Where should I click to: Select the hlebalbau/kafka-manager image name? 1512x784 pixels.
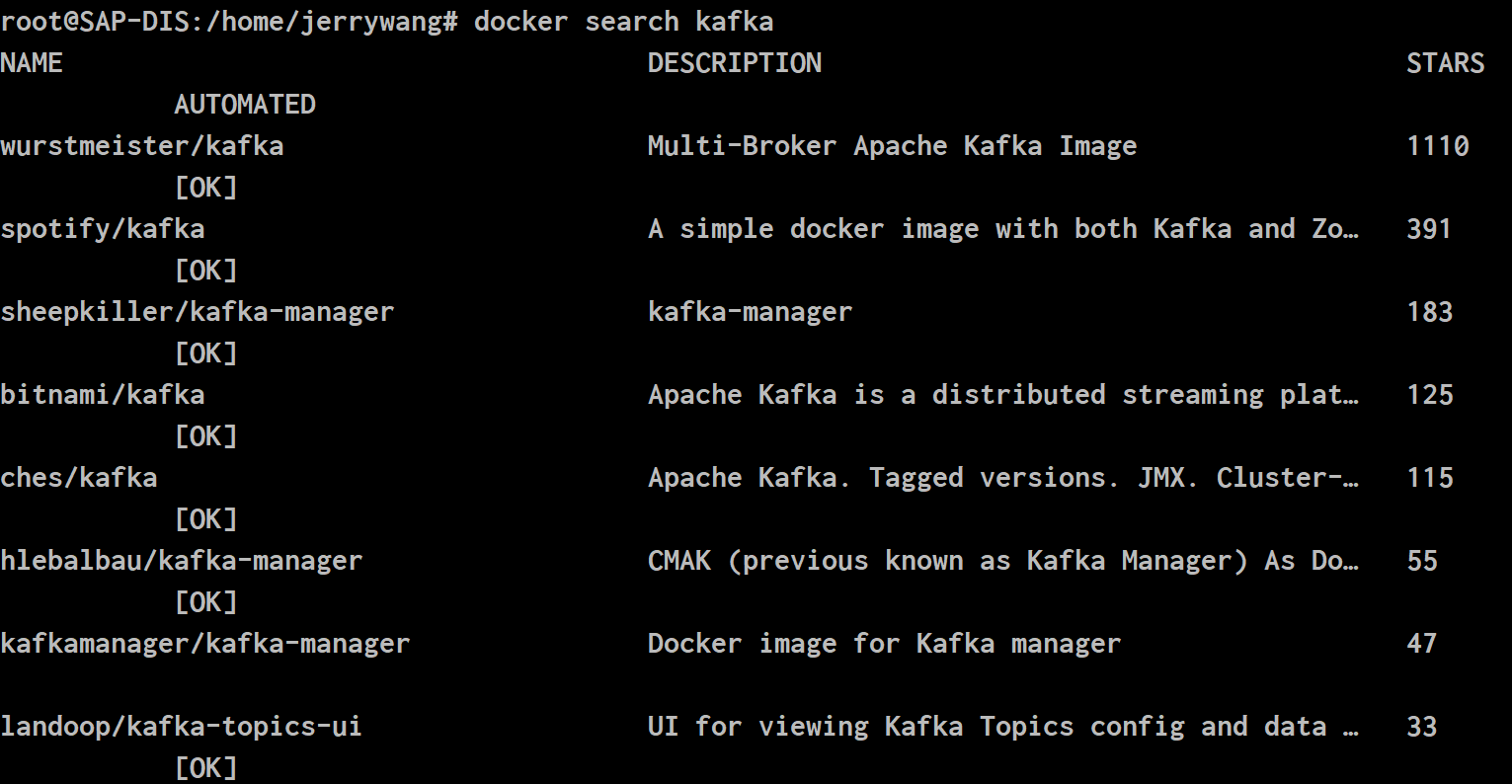[x=182, y=561]
